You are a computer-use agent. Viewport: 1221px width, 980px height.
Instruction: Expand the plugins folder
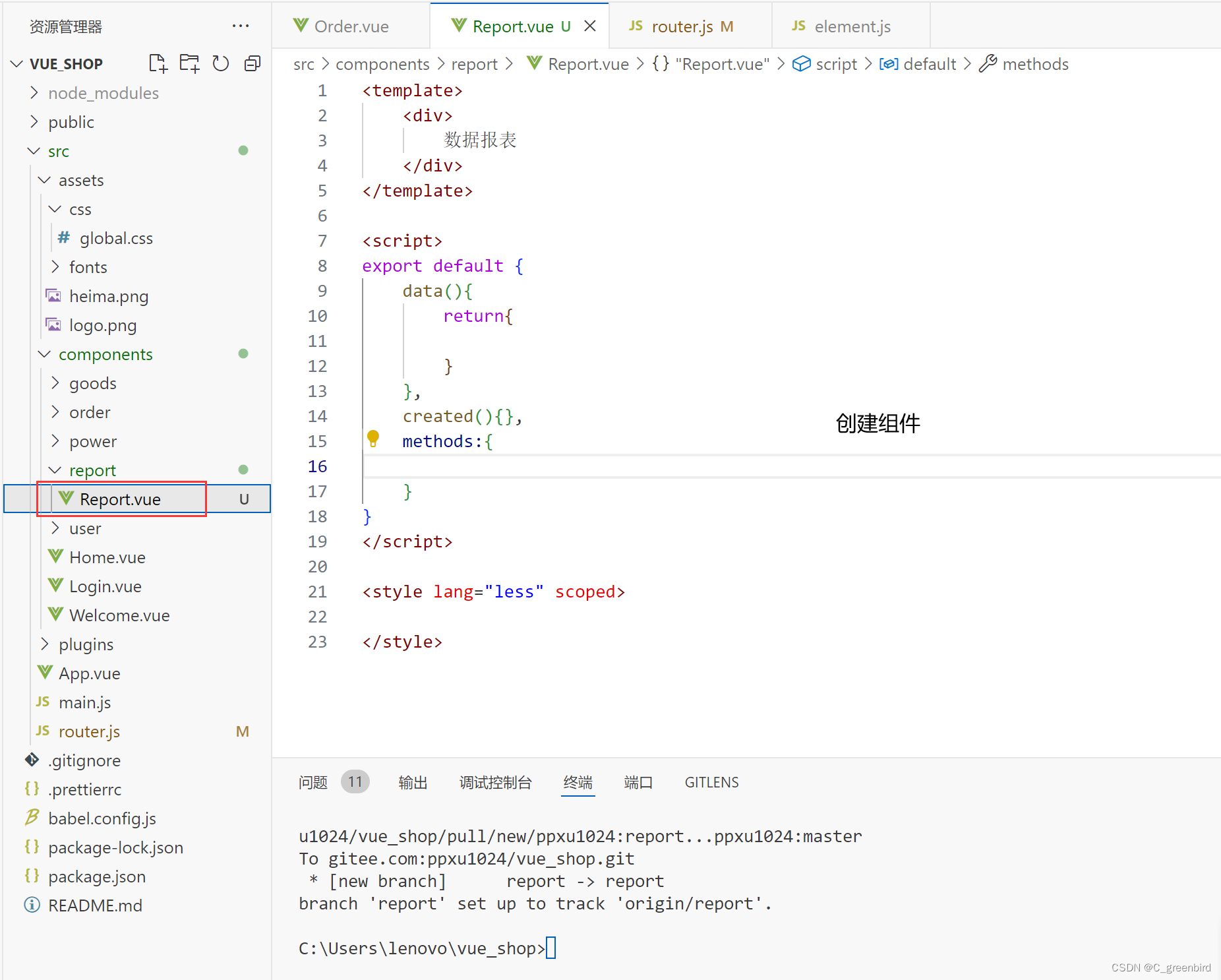(x=45, y=644)
